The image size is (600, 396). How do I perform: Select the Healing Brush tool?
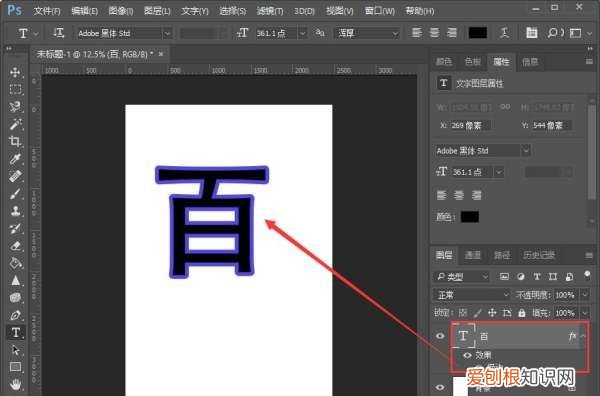[15, 176]
